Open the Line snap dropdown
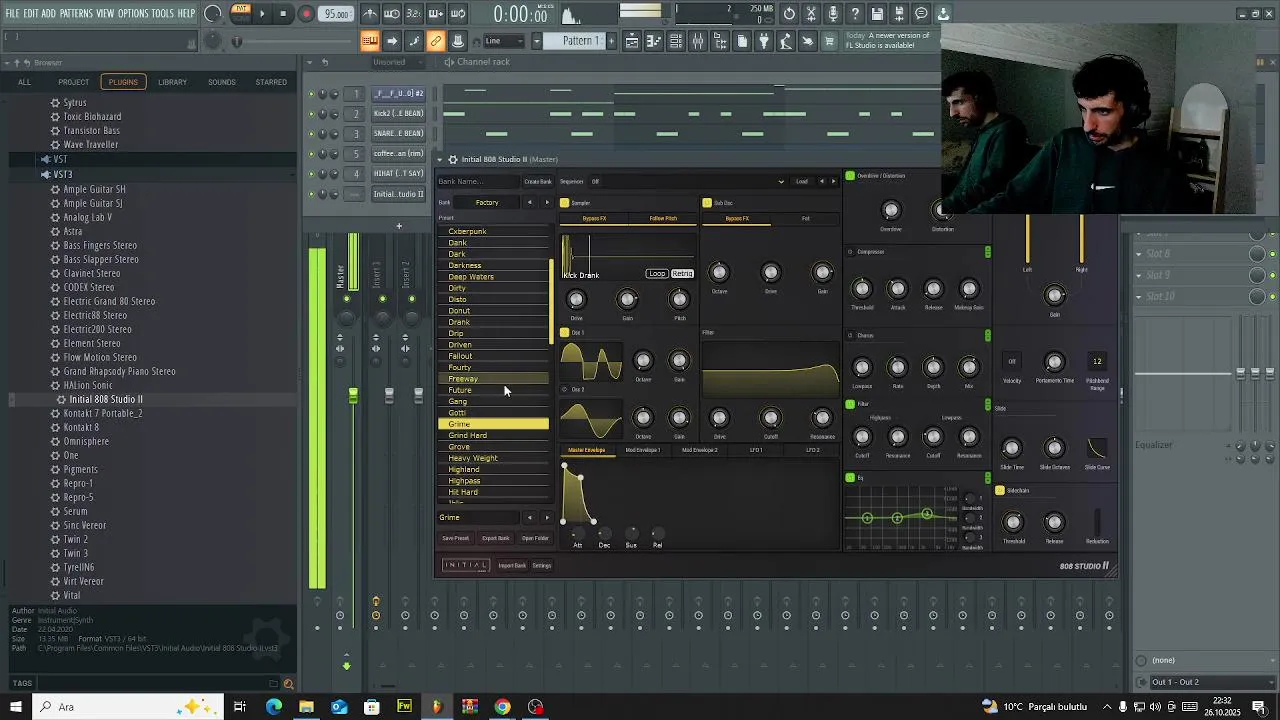 (504, 41)
